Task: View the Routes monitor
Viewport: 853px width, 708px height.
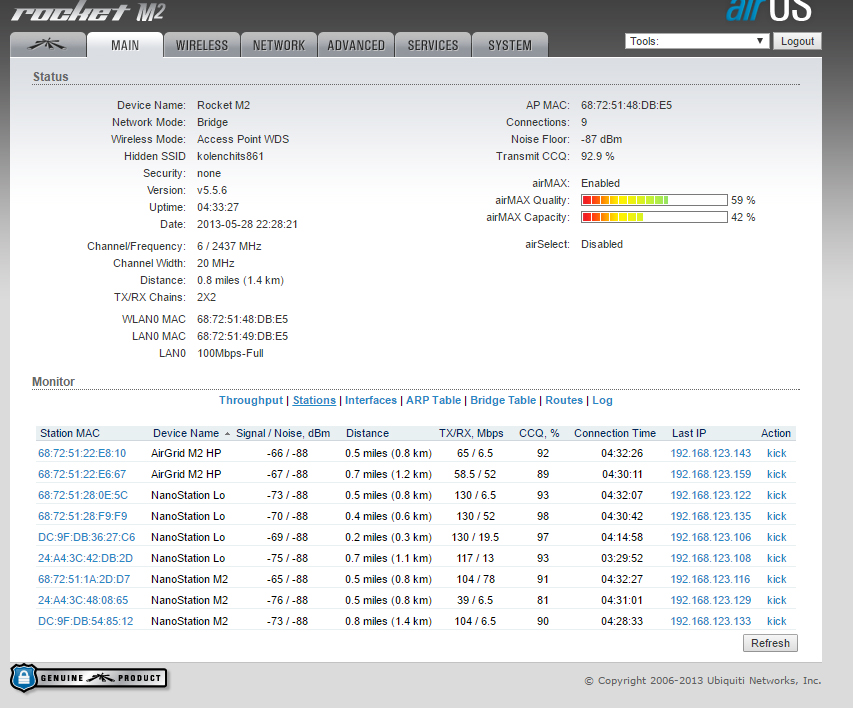Action: tap(564, 401)
